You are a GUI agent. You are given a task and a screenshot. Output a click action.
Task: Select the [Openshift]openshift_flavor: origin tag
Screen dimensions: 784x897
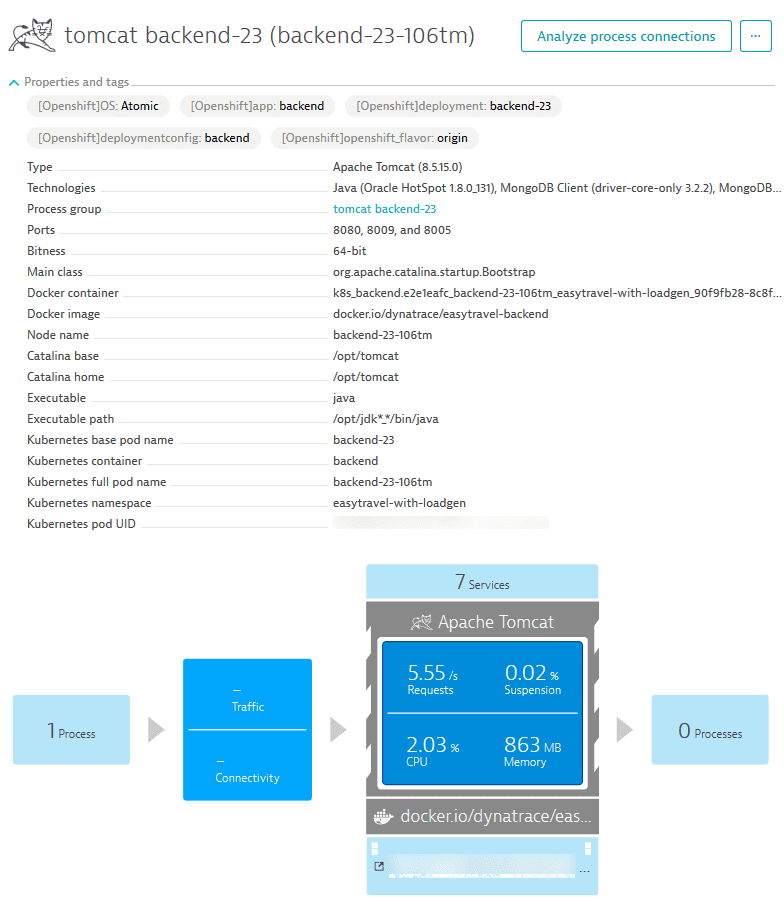[x=375, y=138]
